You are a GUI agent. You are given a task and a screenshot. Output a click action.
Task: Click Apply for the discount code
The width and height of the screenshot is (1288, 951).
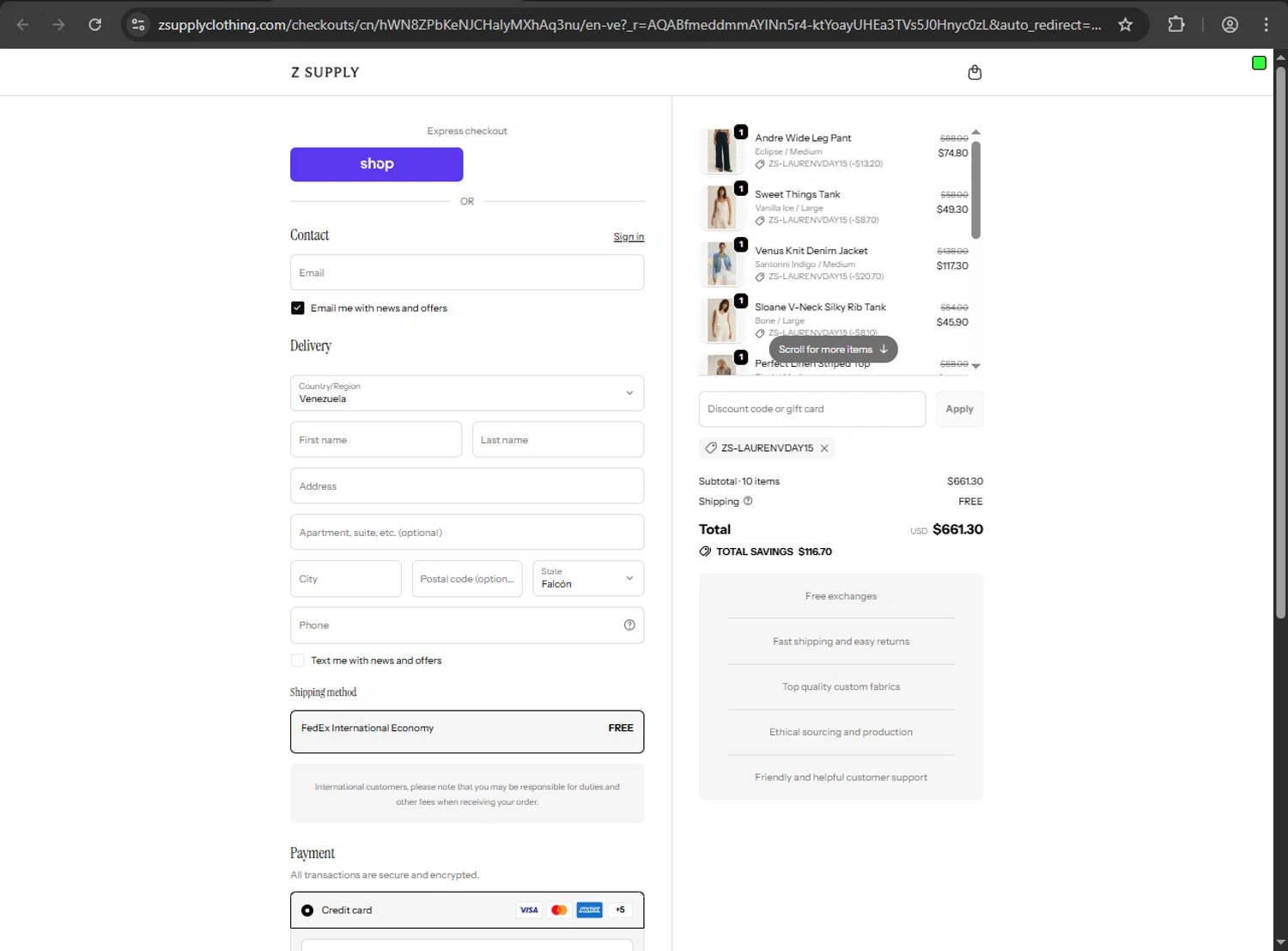[959, 409]
